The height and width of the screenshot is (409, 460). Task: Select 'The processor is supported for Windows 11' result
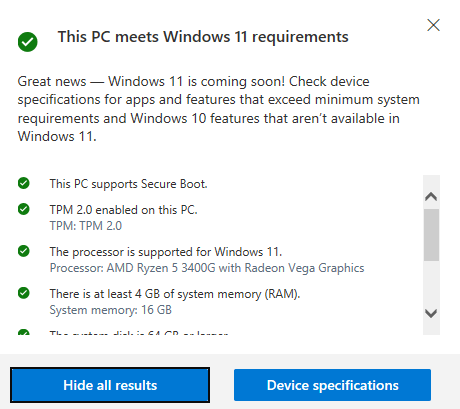(166, 252)
